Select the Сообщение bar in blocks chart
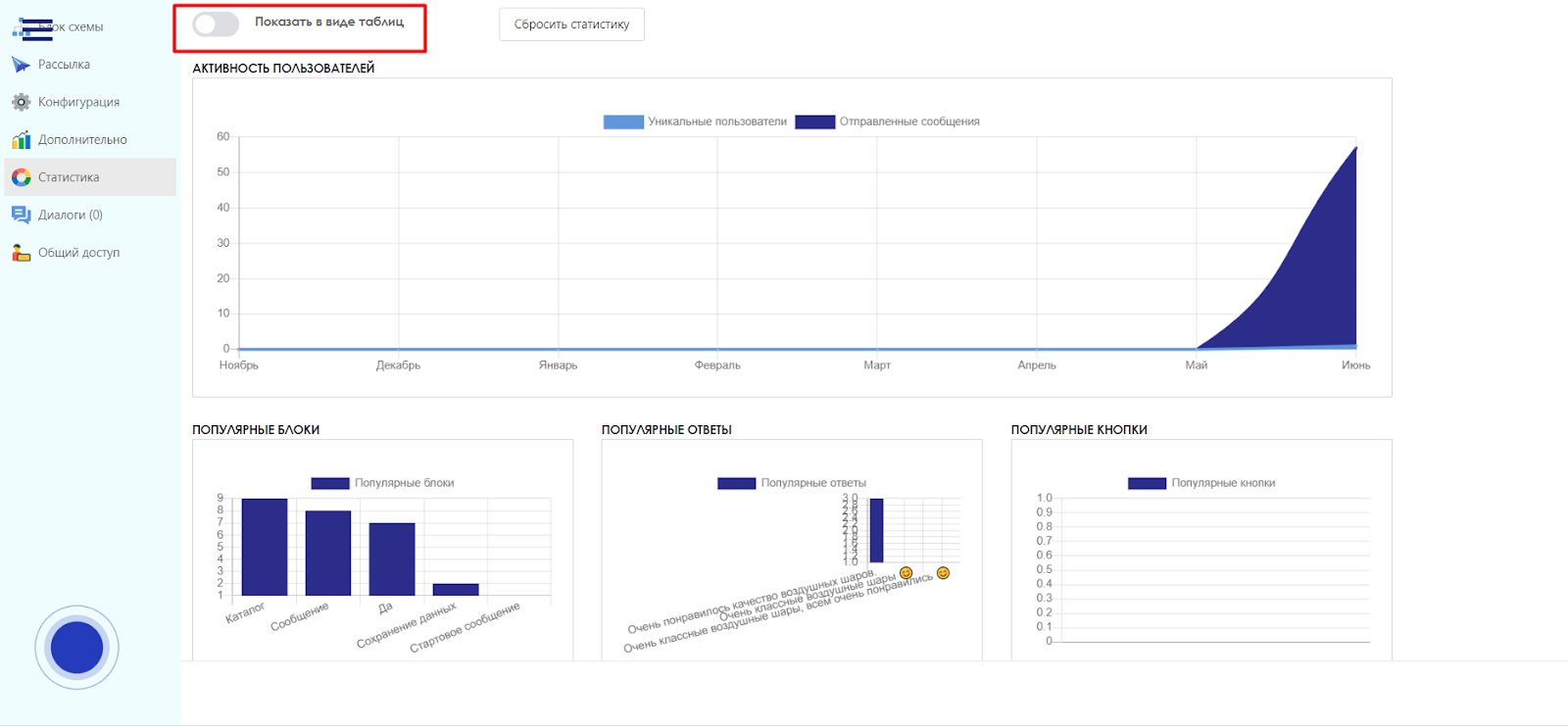 pos(328,553)
